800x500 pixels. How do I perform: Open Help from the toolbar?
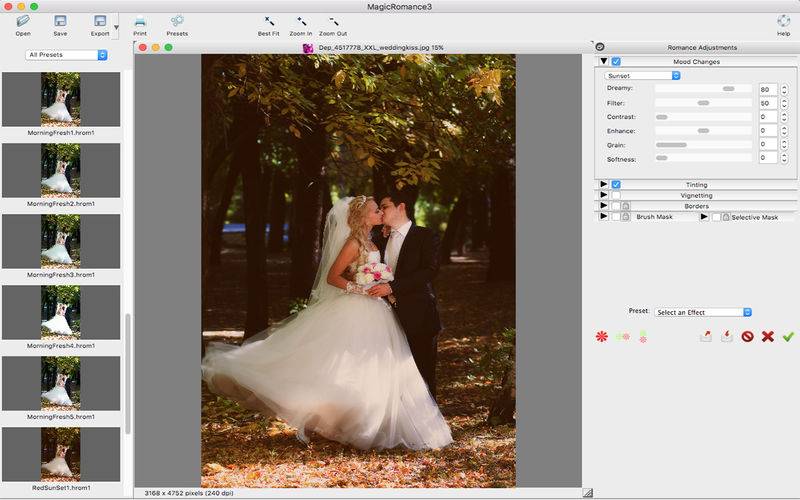(783, 21)
